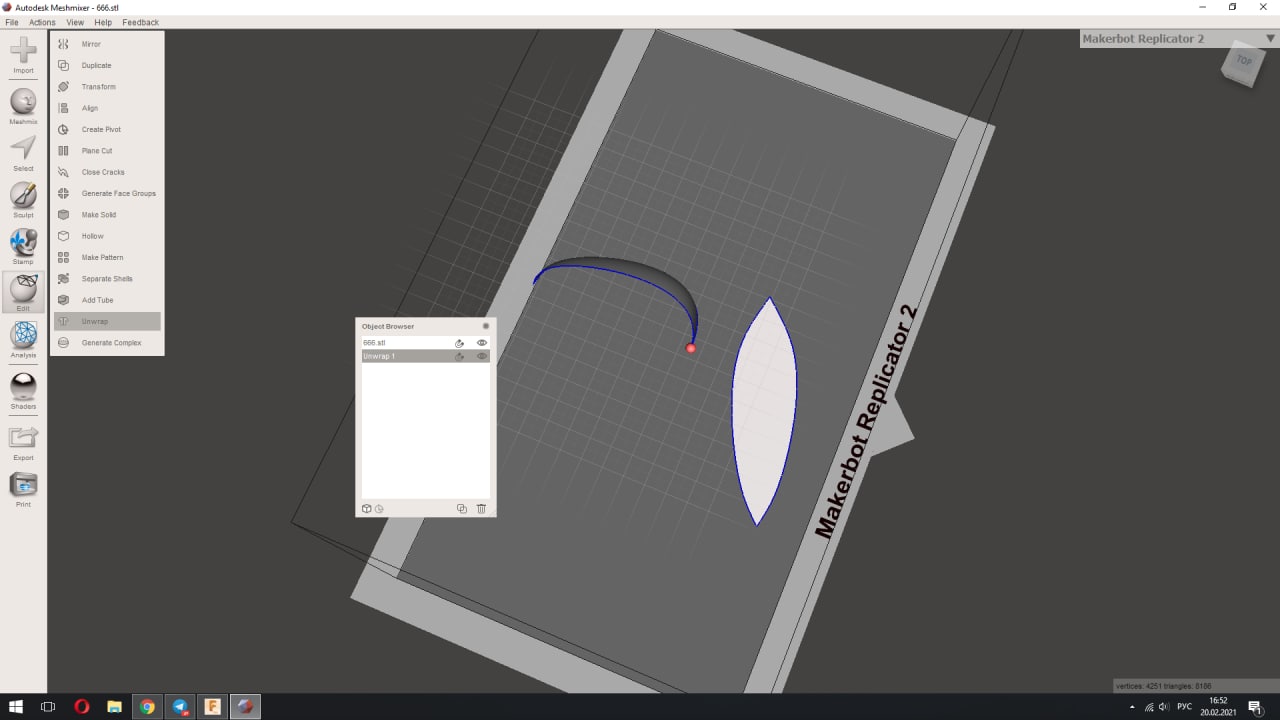Open volume speaker tray icon
The width and height of the screenshot is (1280, 720).
click(1163, 707)
